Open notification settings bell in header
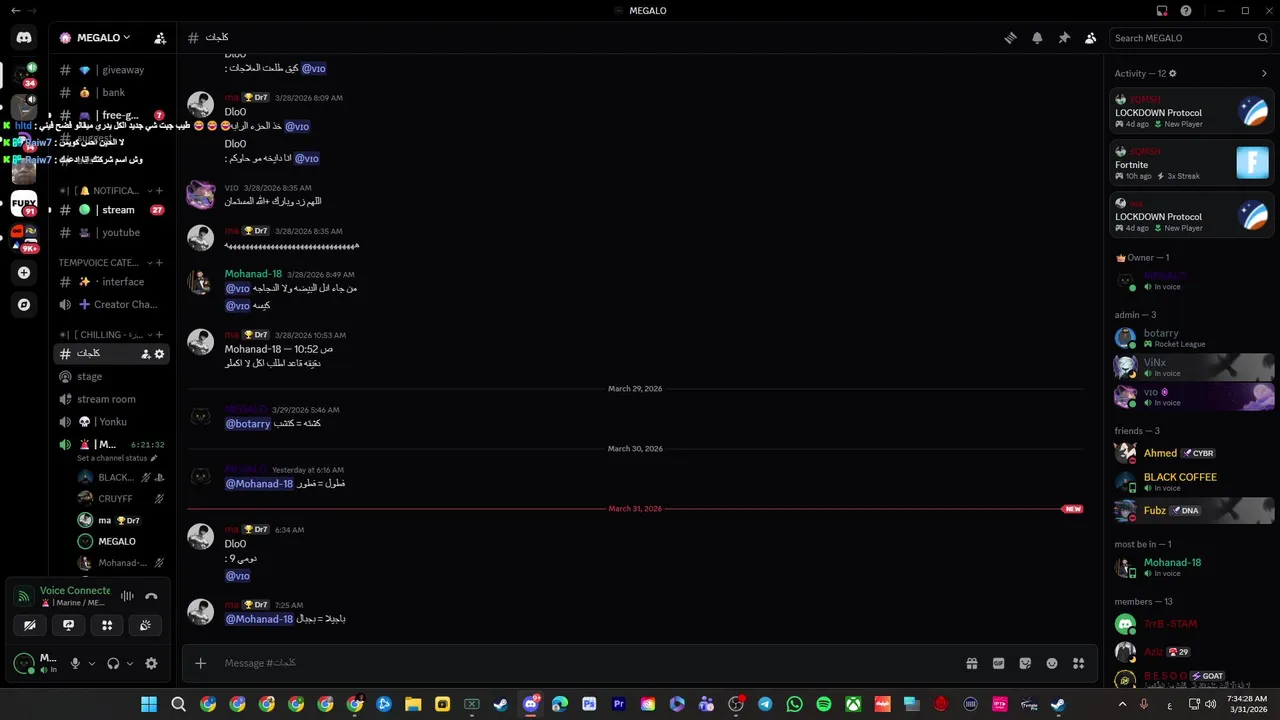 coord(1037,38)
